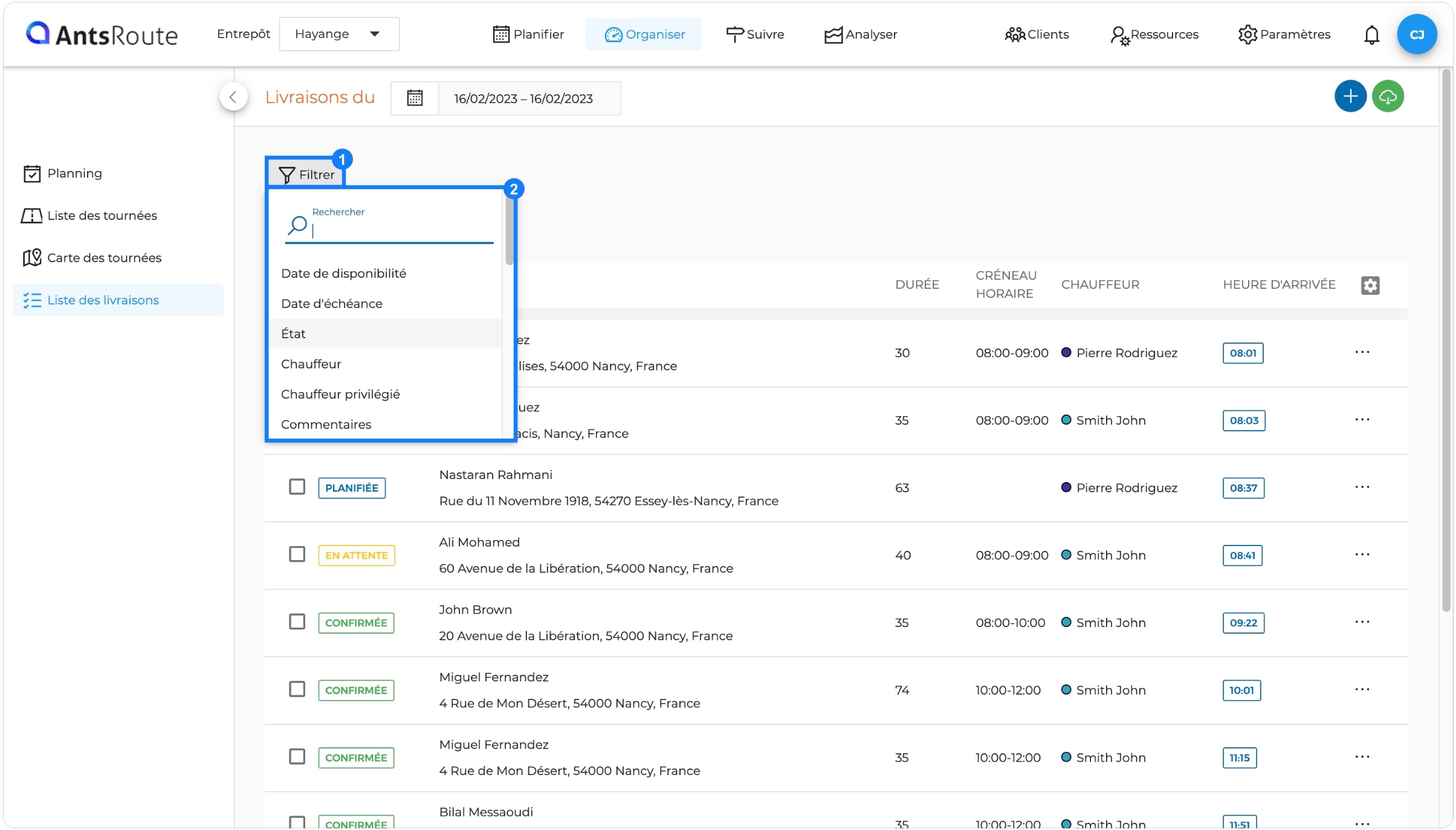Click the page vertical scrollbar
1456x830 pixels.
[1446, 341]
